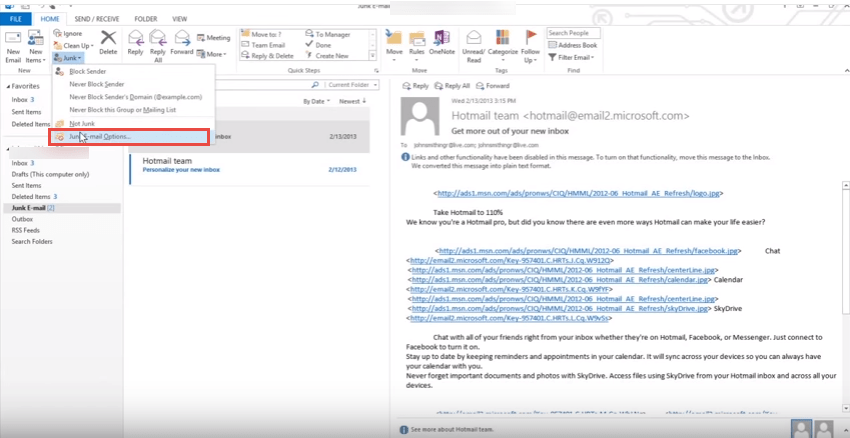Open the New Items menu
The width and height of the screenshot is (850, 438).
36,47
